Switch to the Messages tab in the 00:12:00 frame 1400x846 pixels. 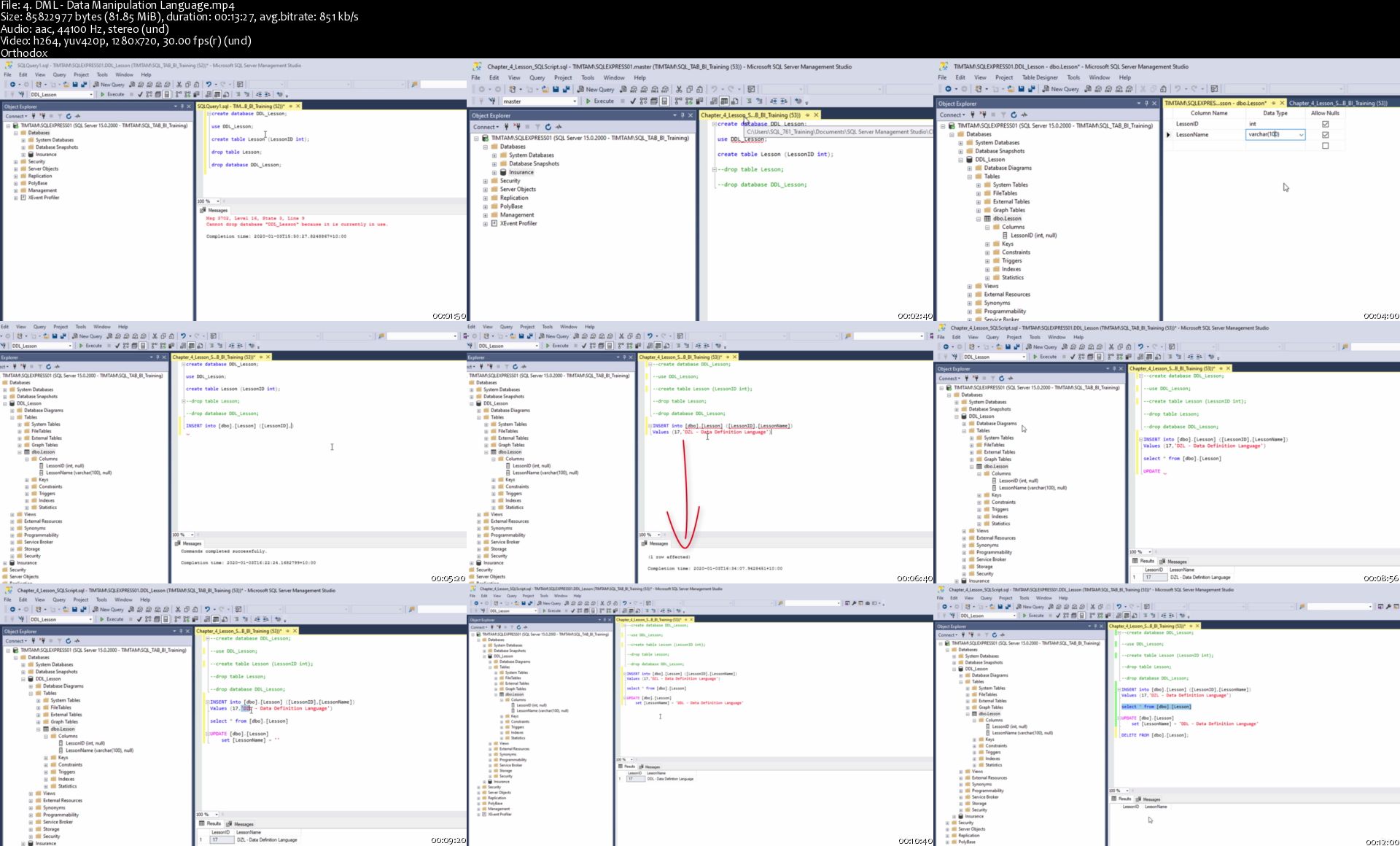click(1148, 799)
